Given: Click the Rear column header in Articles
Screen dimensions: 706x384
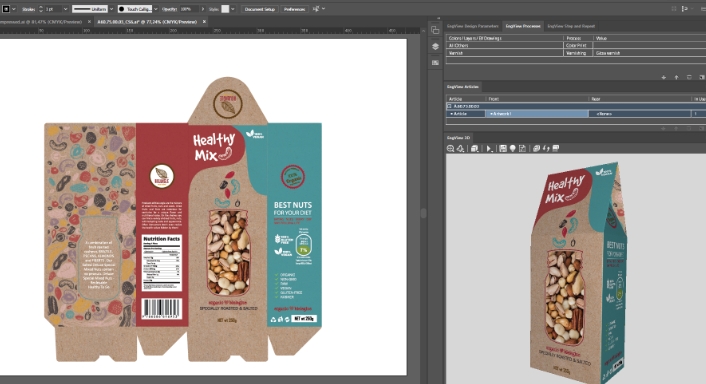Looking at the screenshot, I should coord(640,99).
